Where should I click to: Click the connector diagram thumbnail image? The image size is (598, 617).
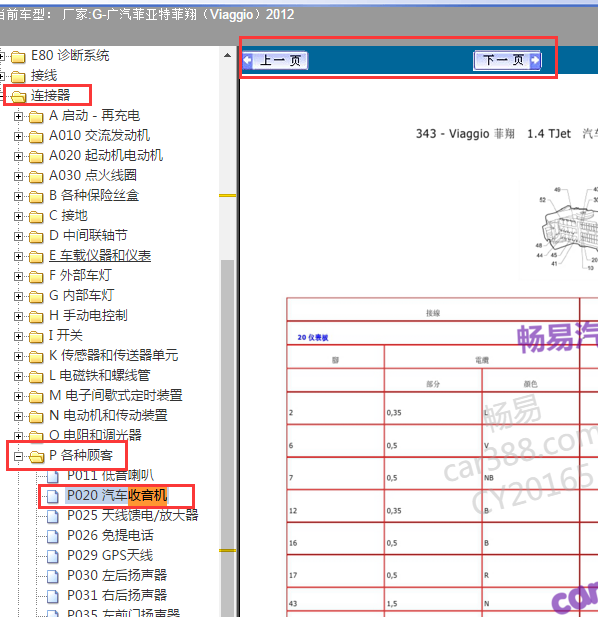tap(559, 230)
